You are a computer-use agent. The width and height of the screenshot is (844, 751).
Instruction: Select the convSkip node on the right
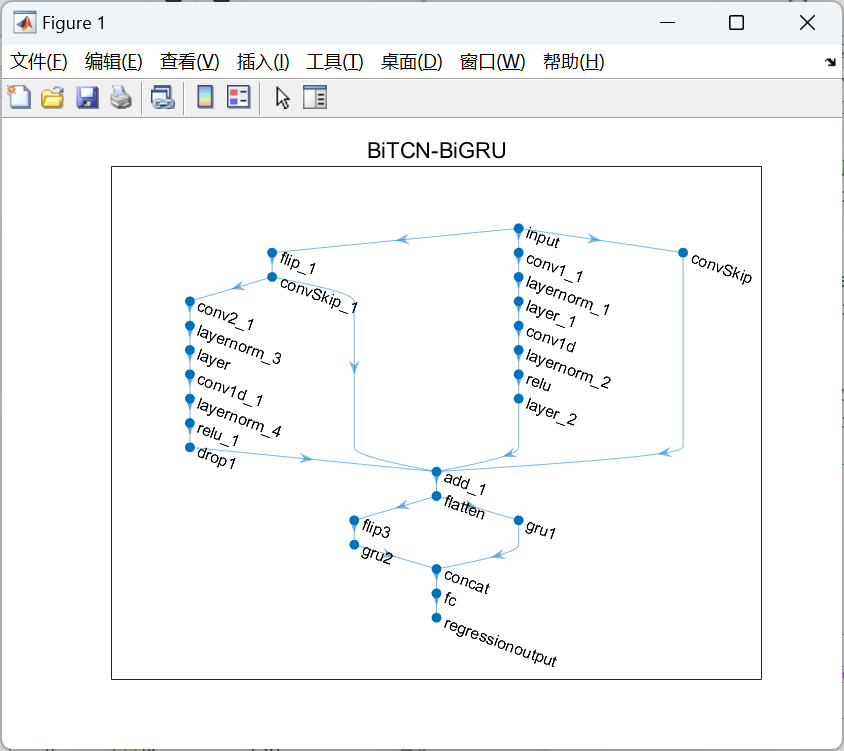click(x=682, y=253)
